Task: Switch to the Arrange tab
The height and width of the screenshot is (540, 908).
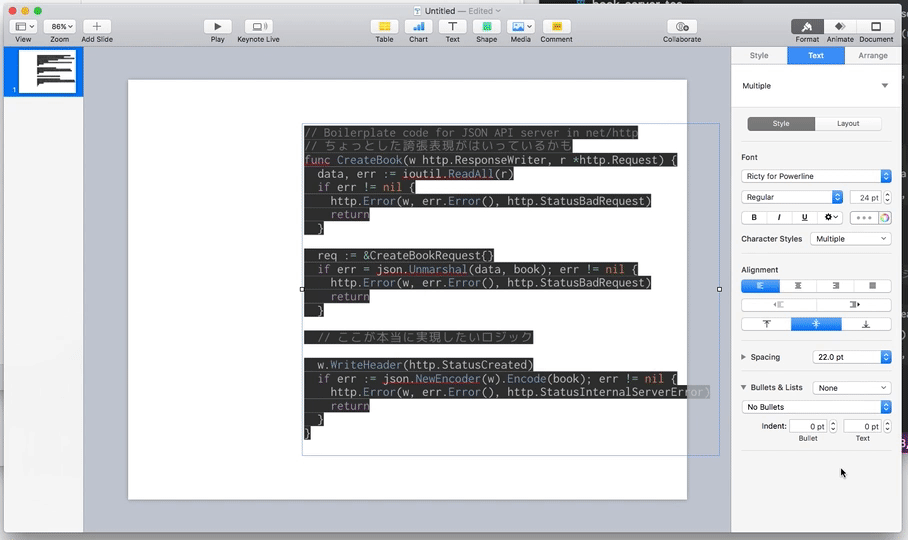Action: pyautogui.click(x=873, y=56)
